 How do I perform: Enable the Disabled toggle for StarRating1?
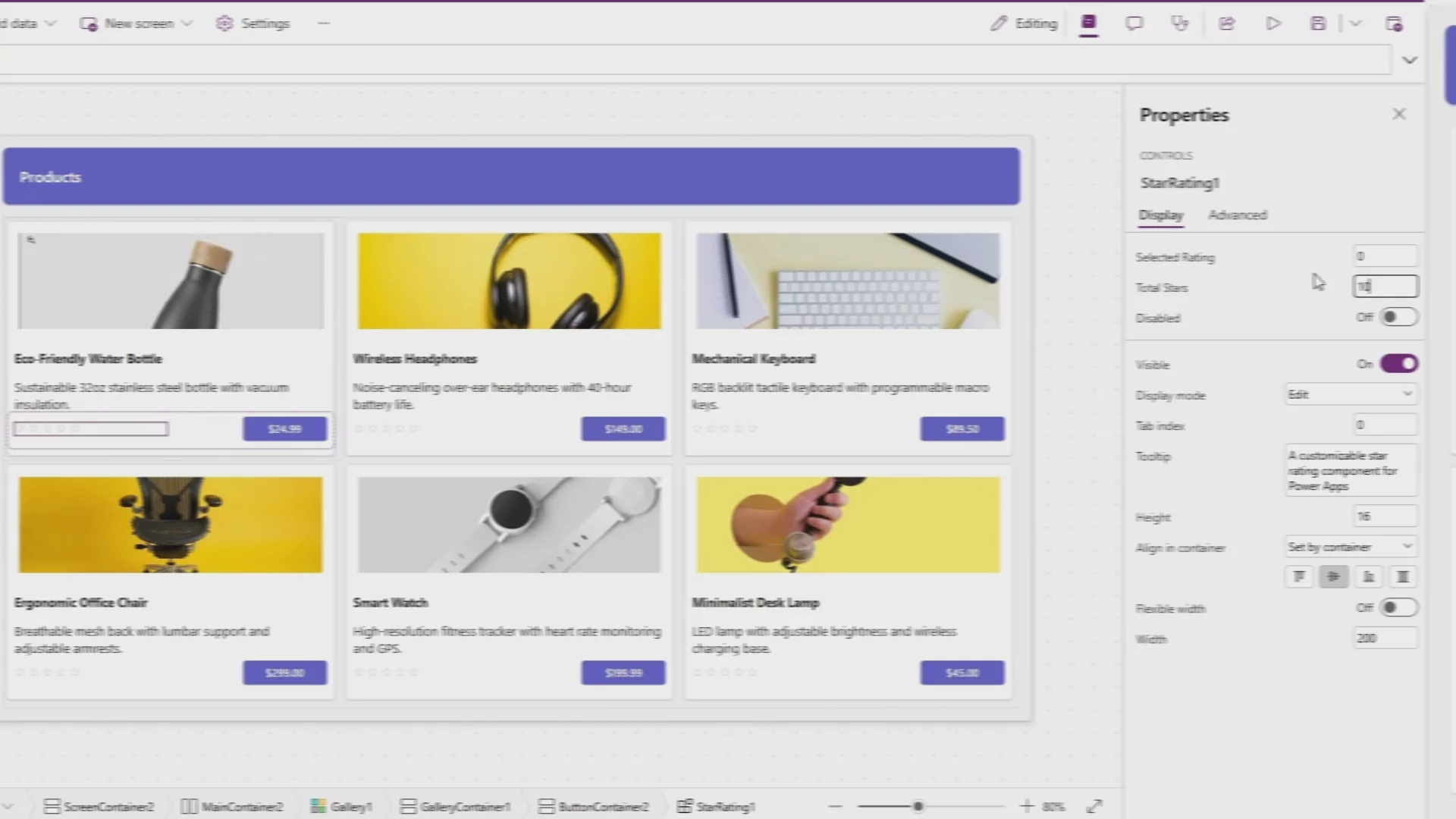1398,317
